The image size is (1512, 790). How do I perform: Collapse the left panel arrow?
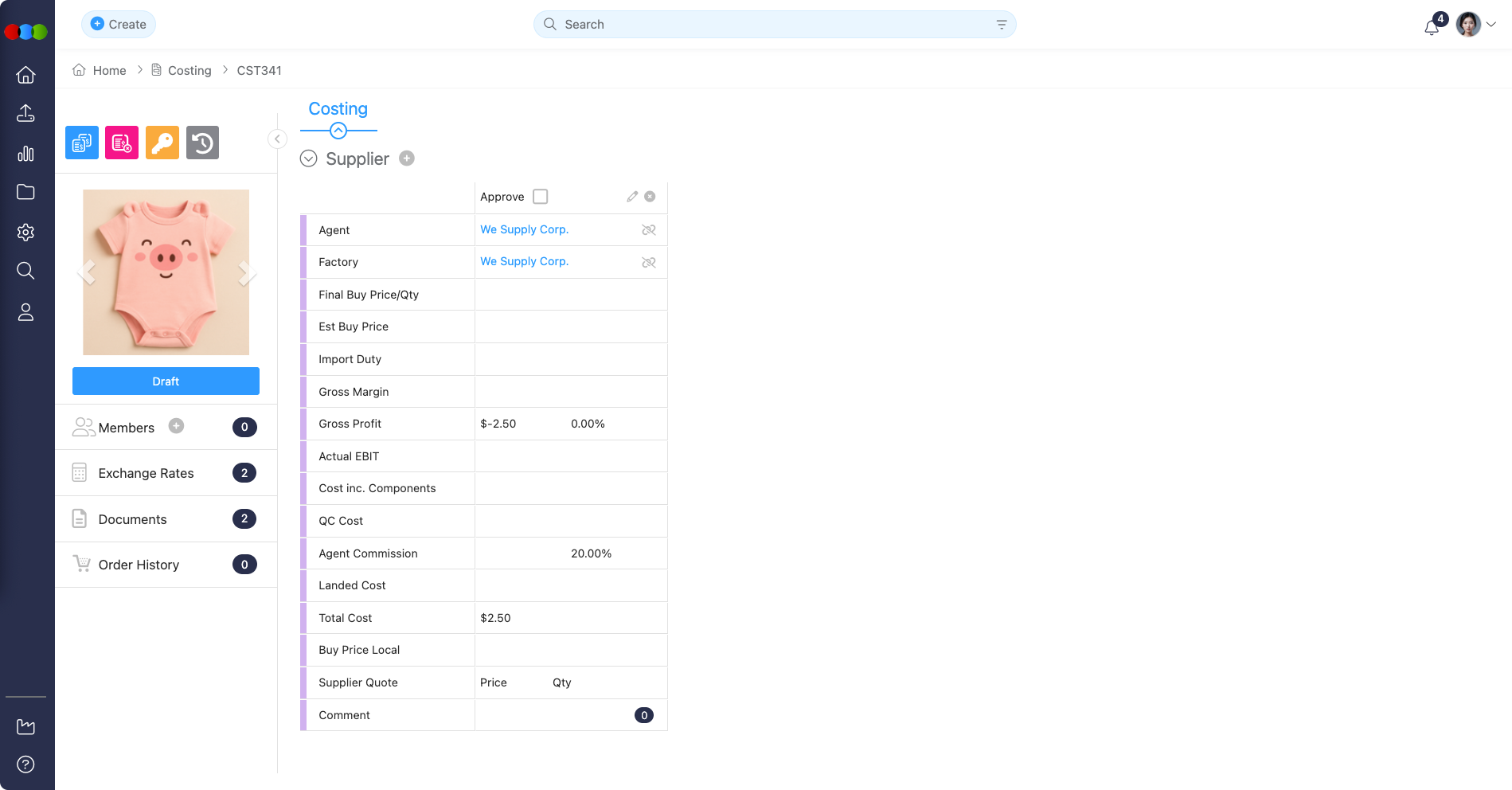[277, 139]
